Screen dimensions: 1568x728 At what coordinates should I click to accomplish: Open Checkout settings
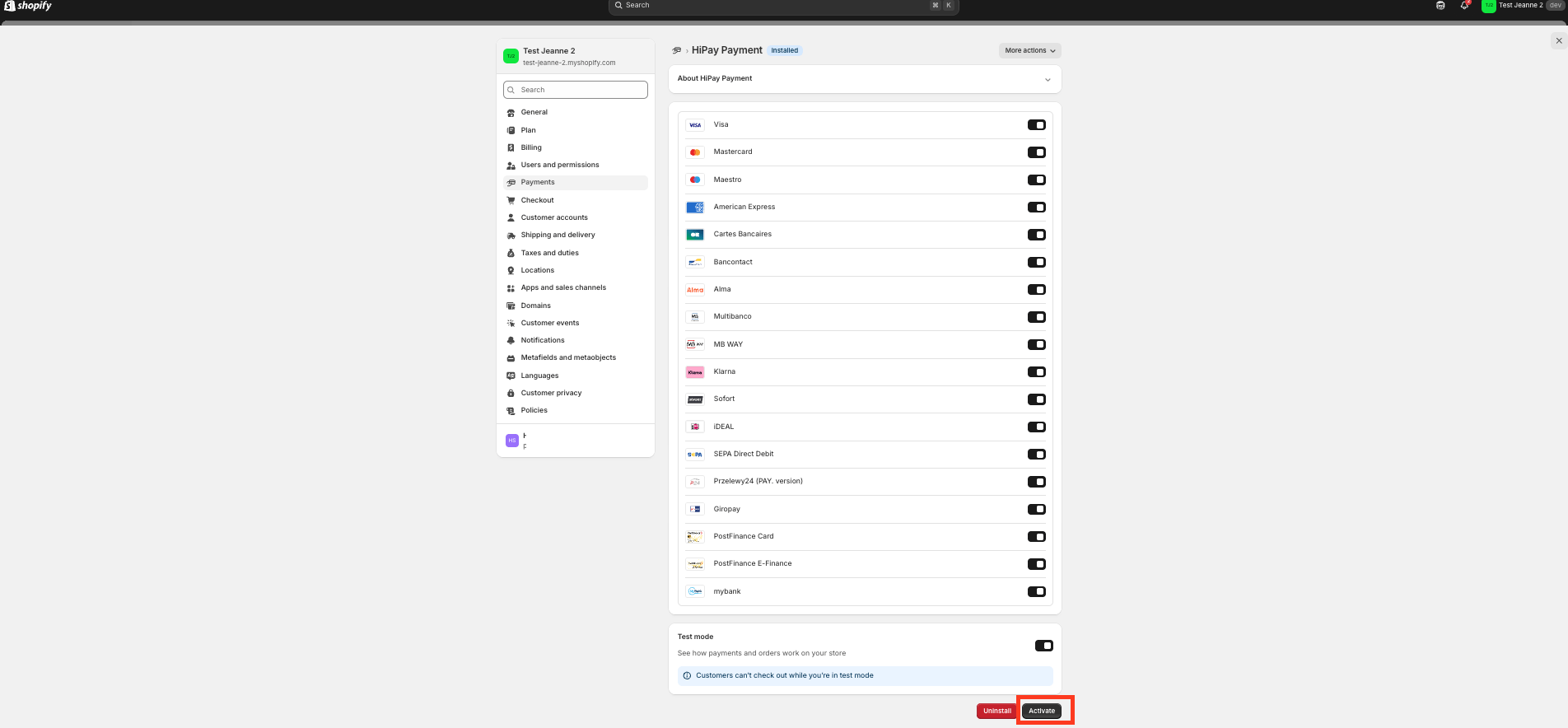click(576, 200)
